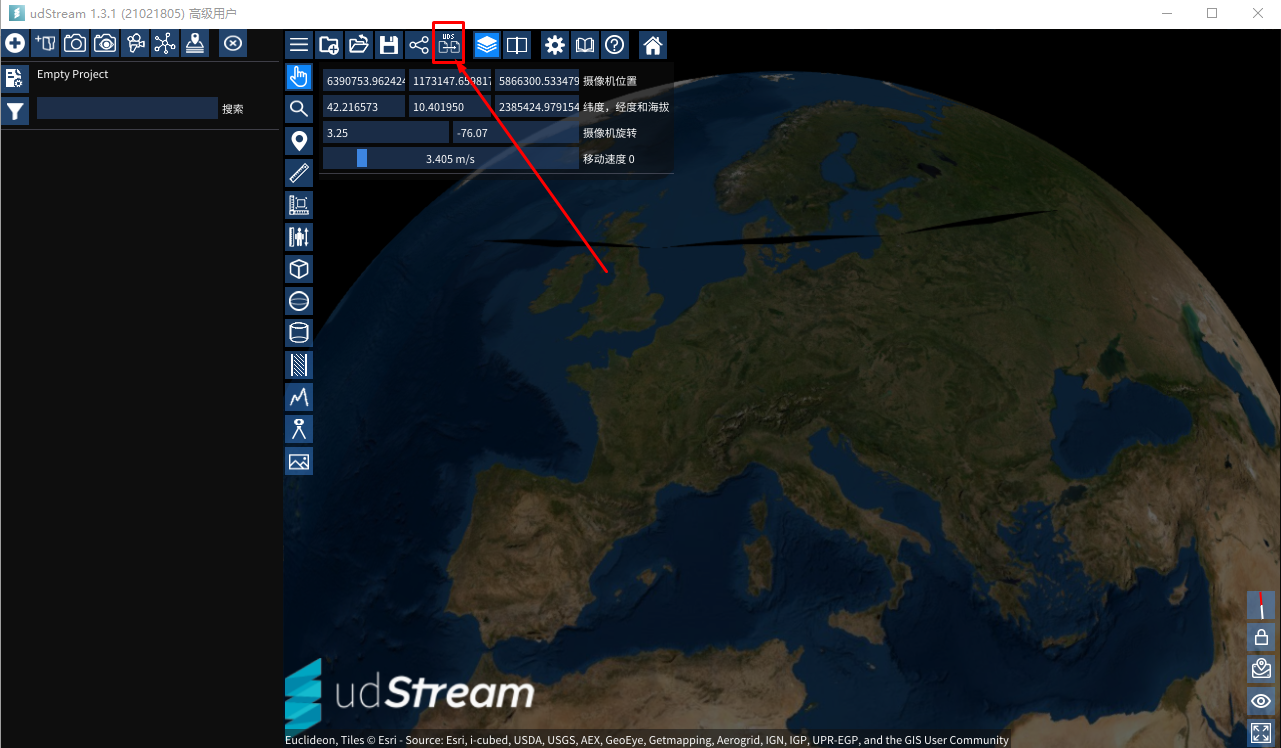Screen dimensions: 1281x748
Task: Select the area measurement tool
Action: click(299, 205)
